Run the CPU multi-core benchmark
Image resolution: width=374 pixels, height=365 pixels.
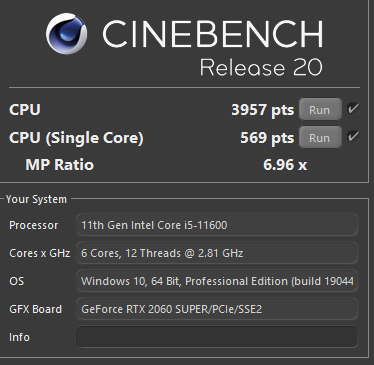coord(320,109)
